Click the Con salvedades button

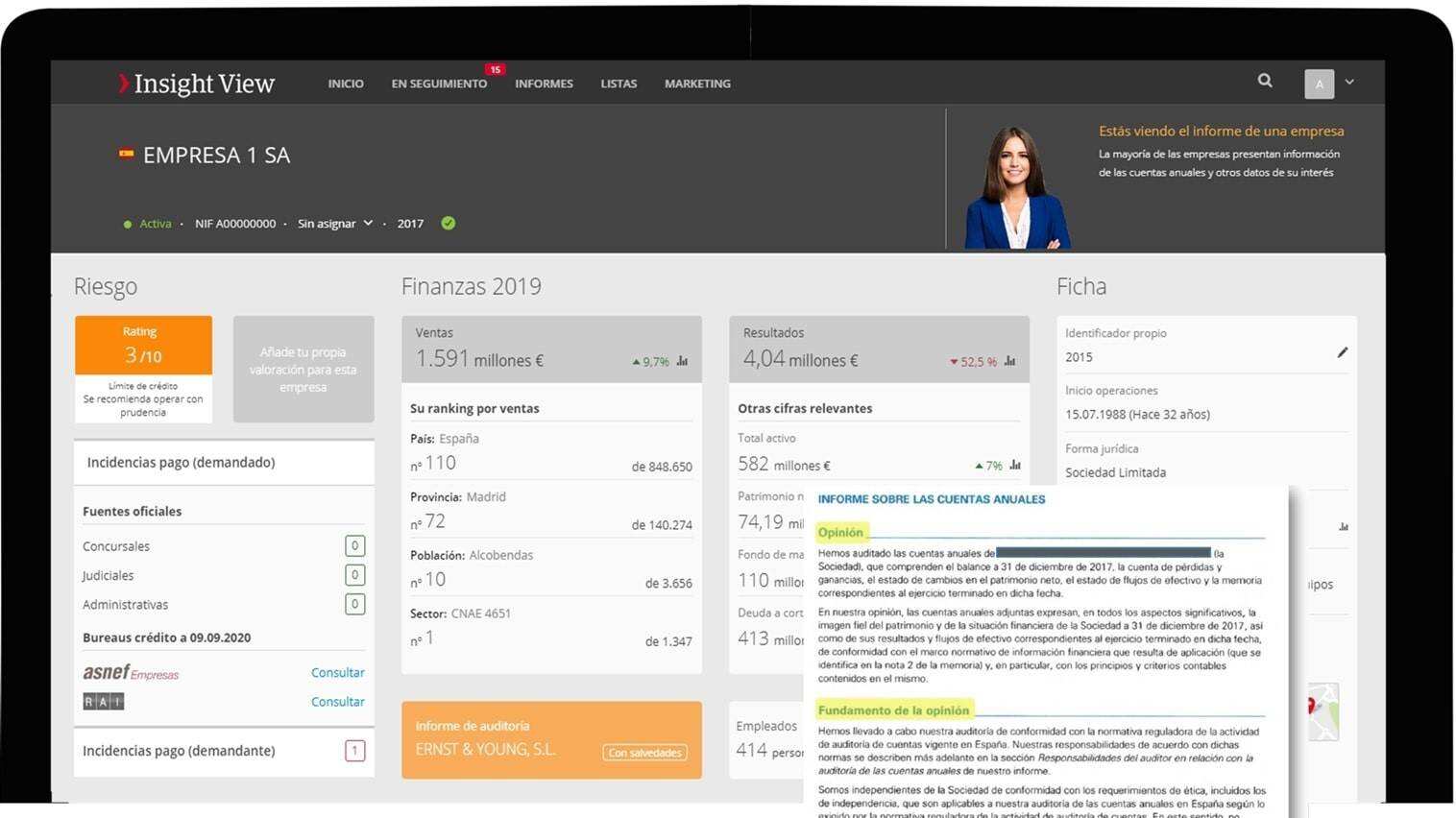(644, 753)
